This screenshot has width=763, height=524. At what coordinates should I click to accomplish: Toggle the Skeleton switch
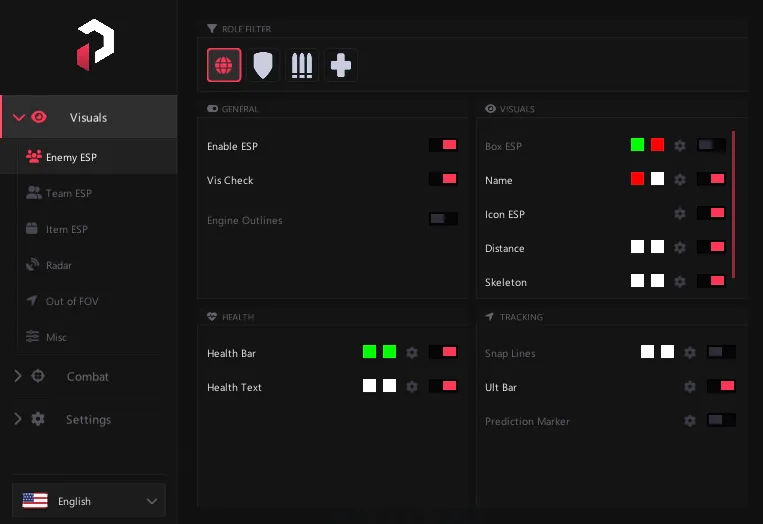click(x=711, y=281)
